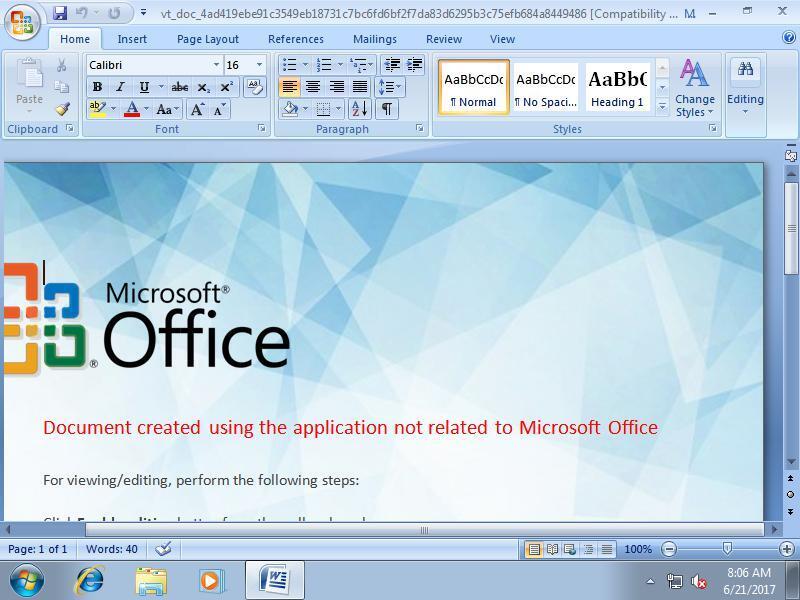Select Align Text Left
Viewport: 800px width, 600px height.
[289, 87]
